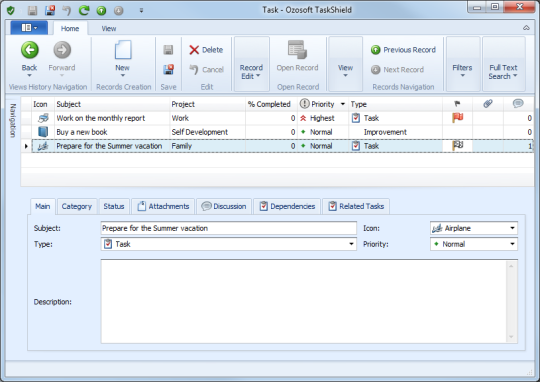The height and width of the screenshot is (382, 540).
Task: Open the Filters dropdown
Action: coord(463,64)
